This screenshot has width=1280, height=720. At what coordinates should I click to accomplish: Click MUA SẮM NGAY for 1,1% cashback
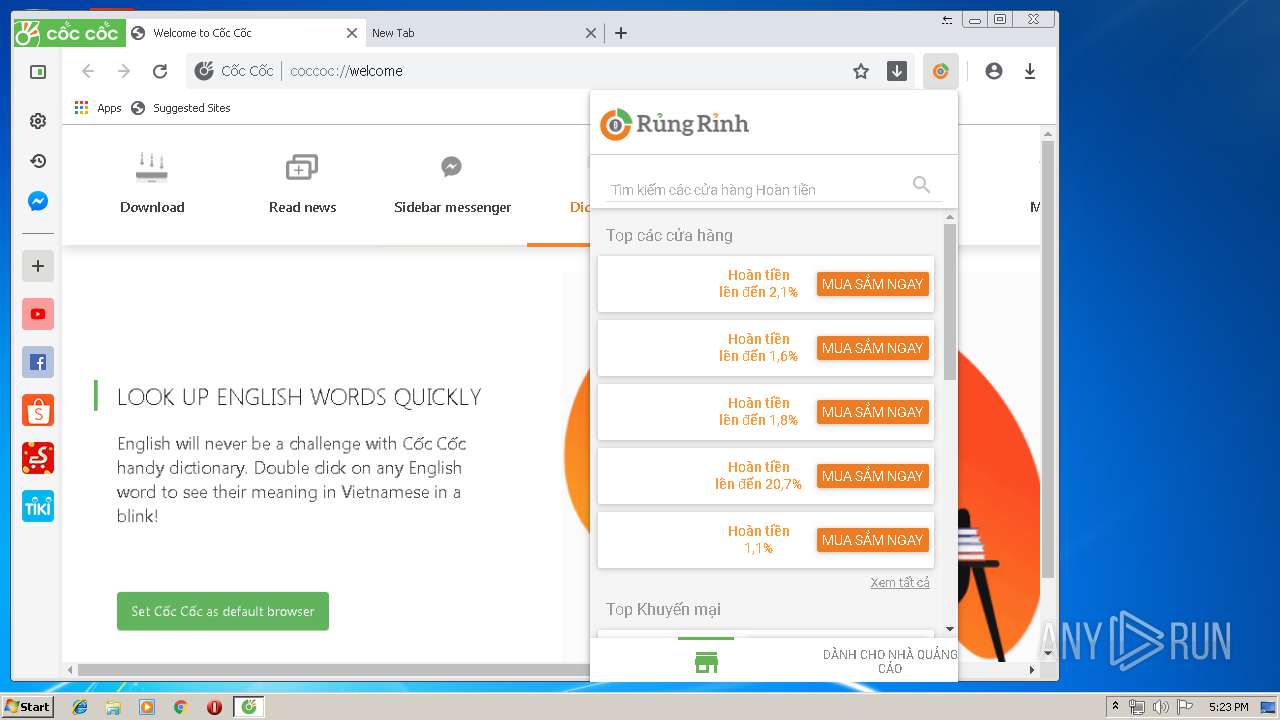point(872,540)
